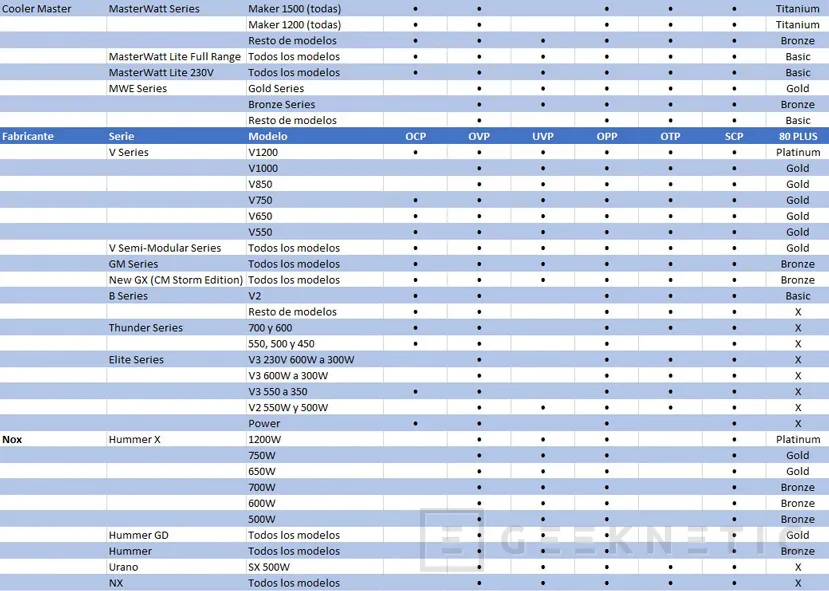Viewport: 829px width, 591px height.
Task: Click the "Urano" series cell
Action: 123,567
